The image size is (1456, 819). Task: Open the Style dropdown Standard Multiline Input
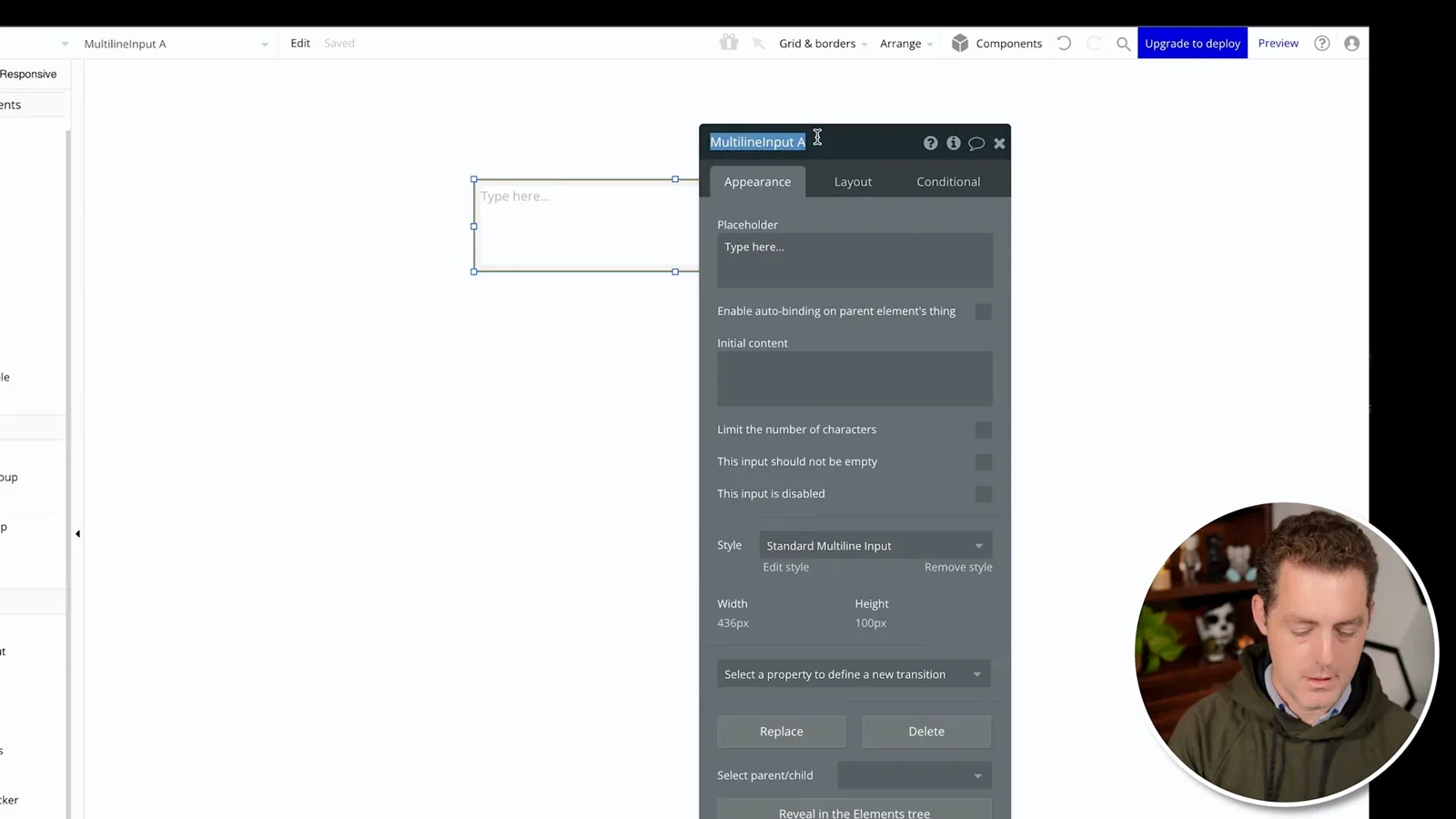point(875,545)
